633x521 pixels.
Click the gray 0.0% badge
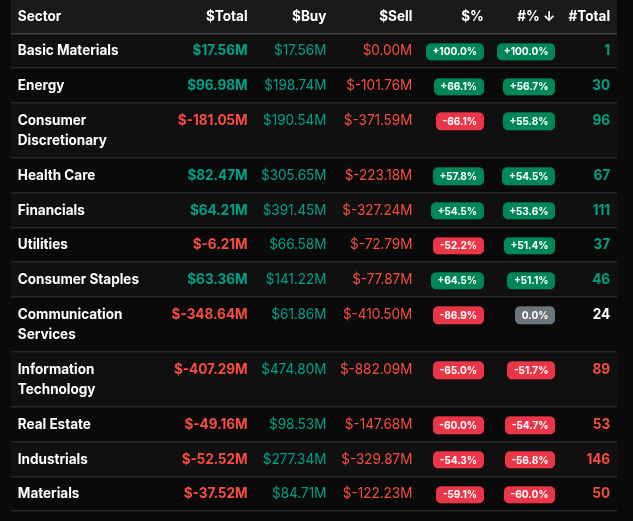pyautogui.click(x=535, y=315)
